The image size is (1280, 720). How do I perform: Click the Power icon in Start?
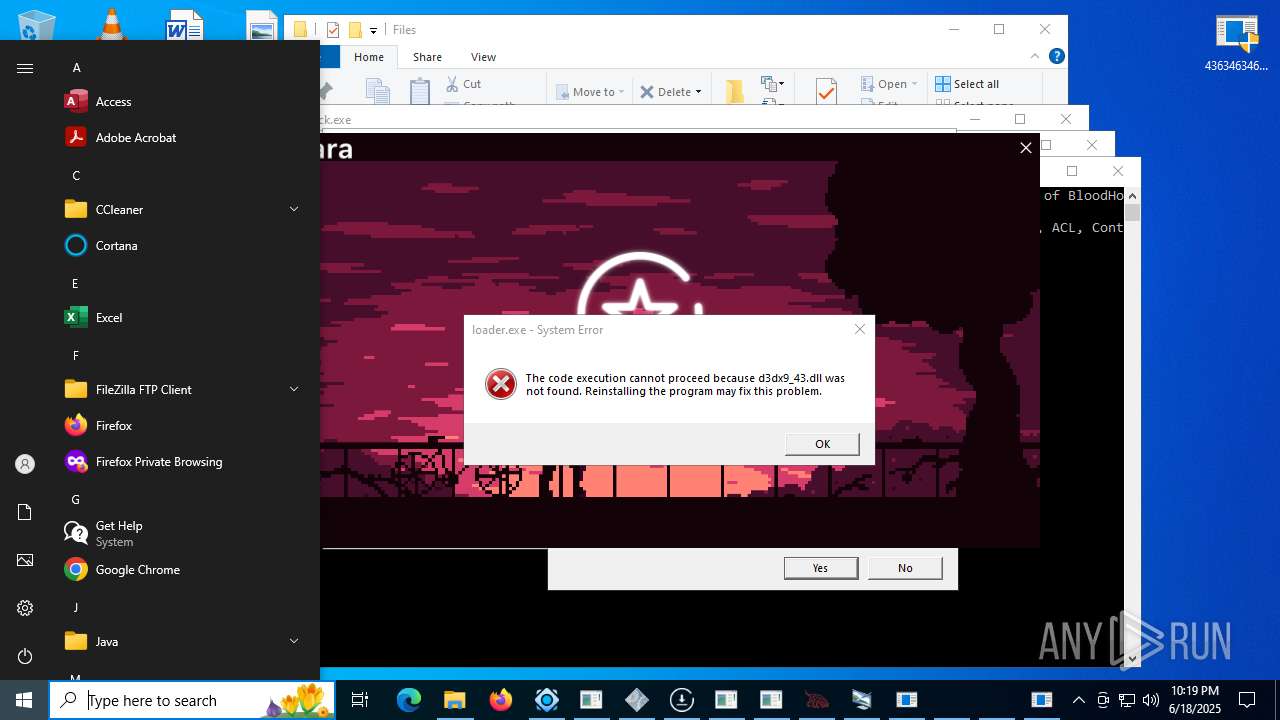(x=25, y=656)
